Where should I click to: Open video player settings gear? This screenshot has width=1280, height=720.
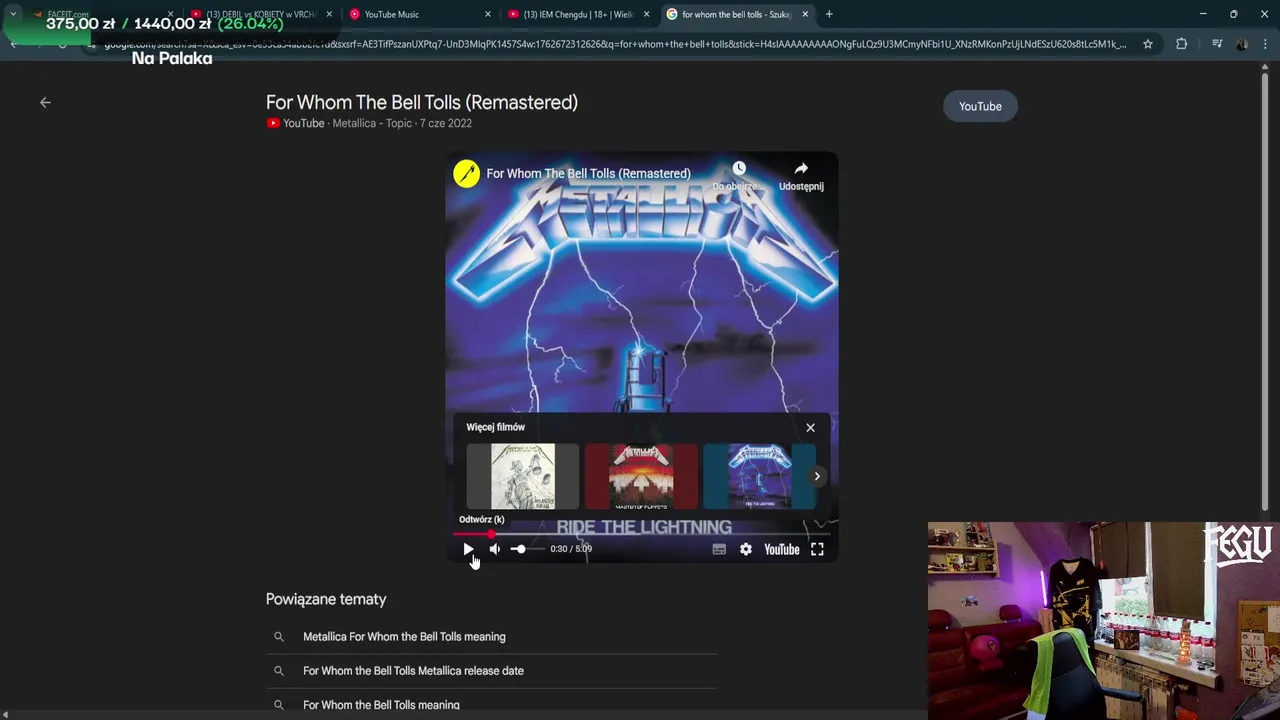click(x=746, y=549)
